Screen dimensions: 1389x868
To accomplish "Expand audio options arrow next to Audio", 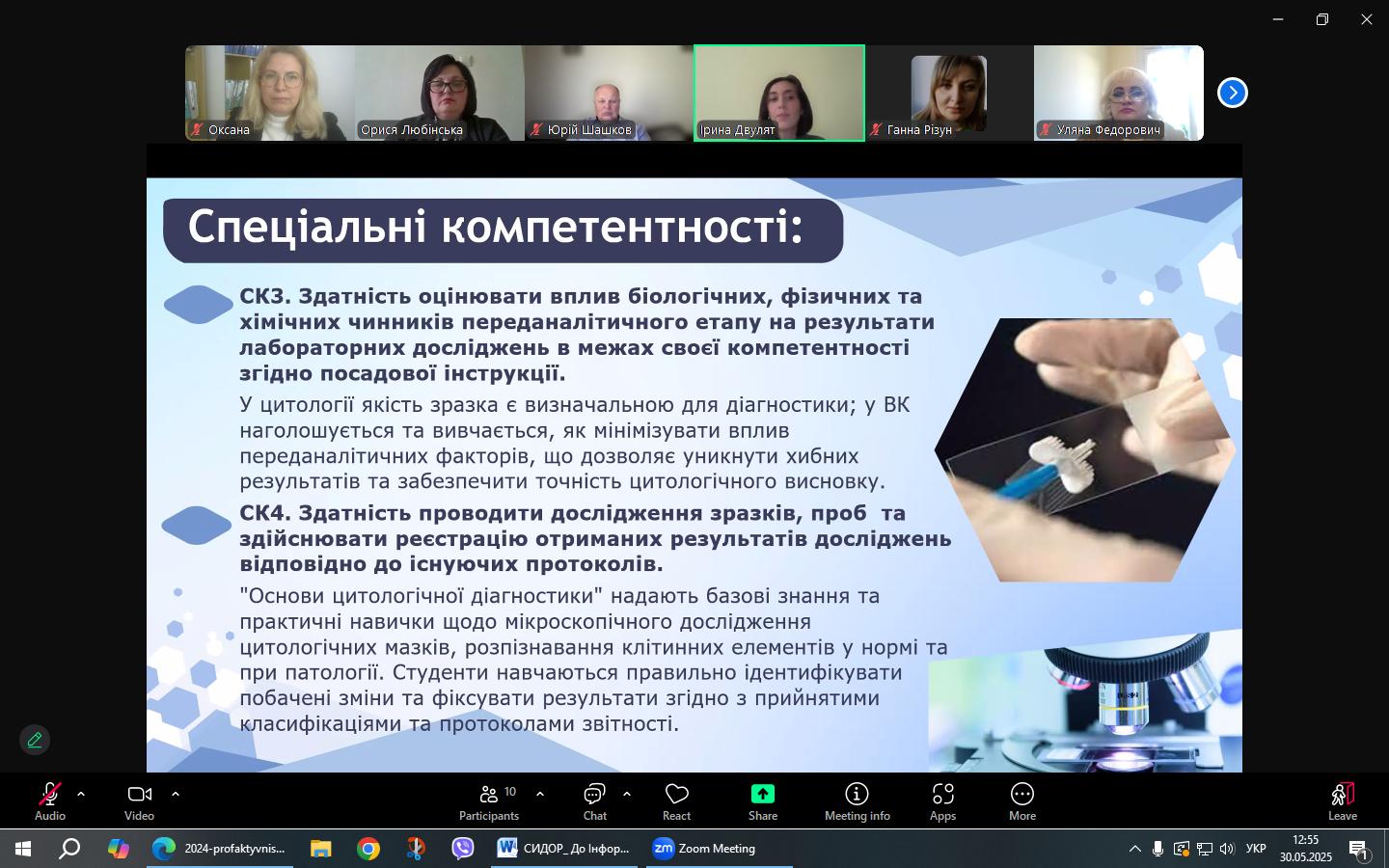I will click(81, 795).
